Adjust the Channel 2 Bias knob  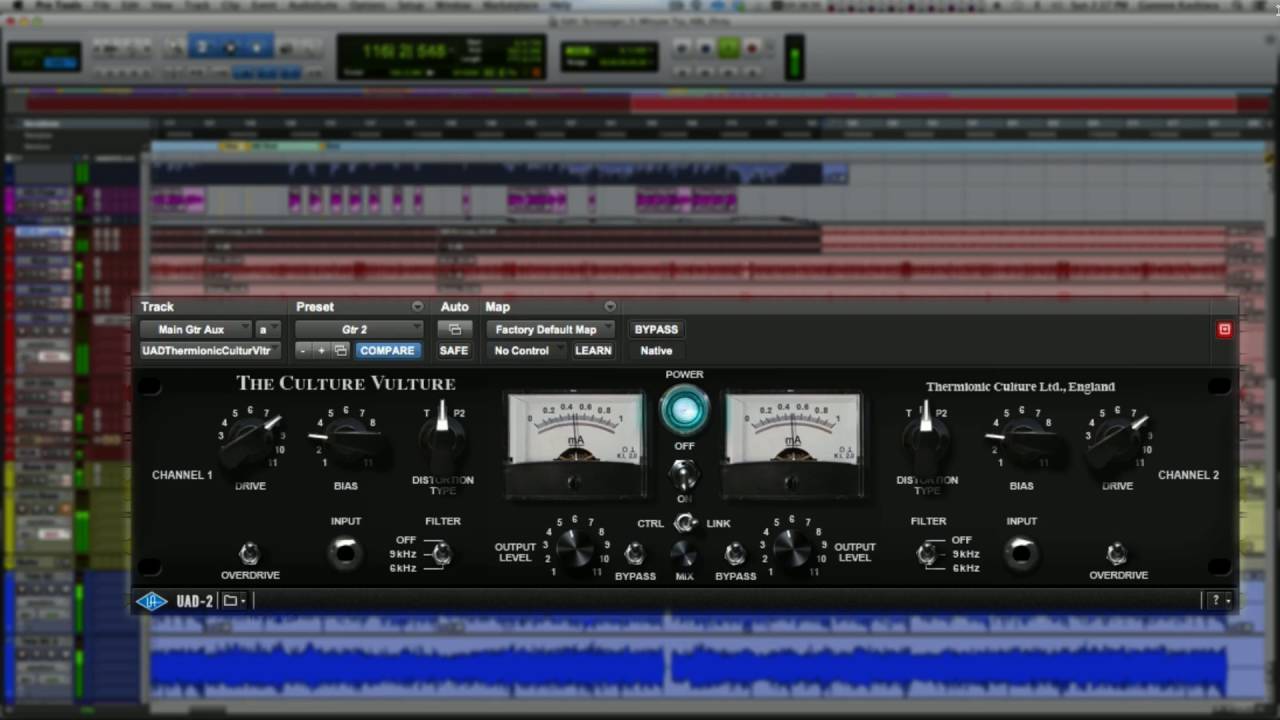[1022, 441]
